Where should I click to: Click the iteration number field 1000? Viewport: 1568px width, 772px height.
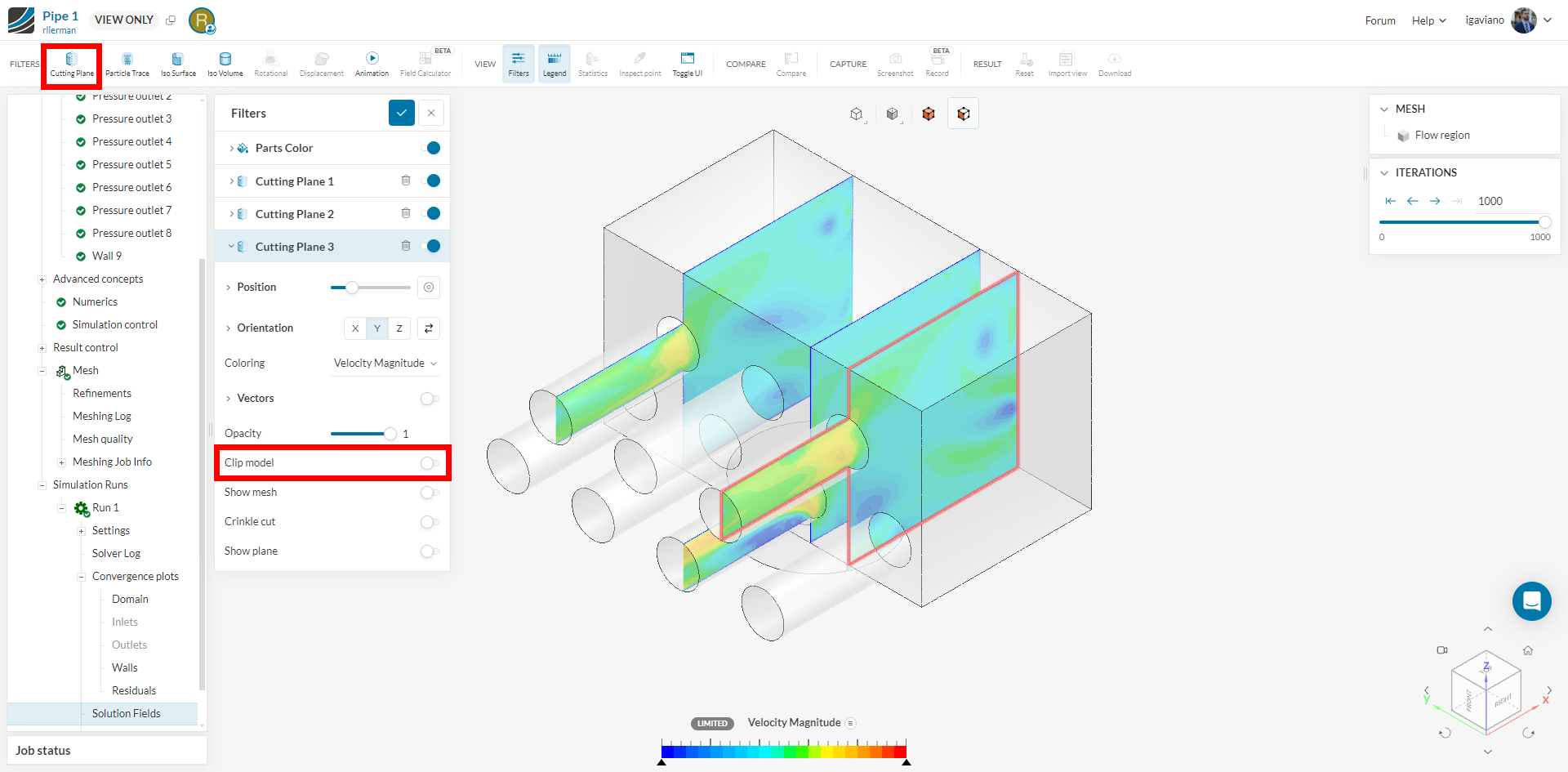pyautogui.click(x=1511, y=201)
